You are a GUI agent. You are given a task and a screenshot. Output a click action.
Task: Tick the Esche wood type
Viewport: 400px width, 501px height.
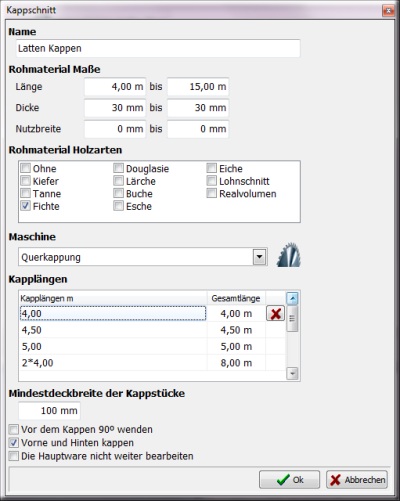pos(118,206)
